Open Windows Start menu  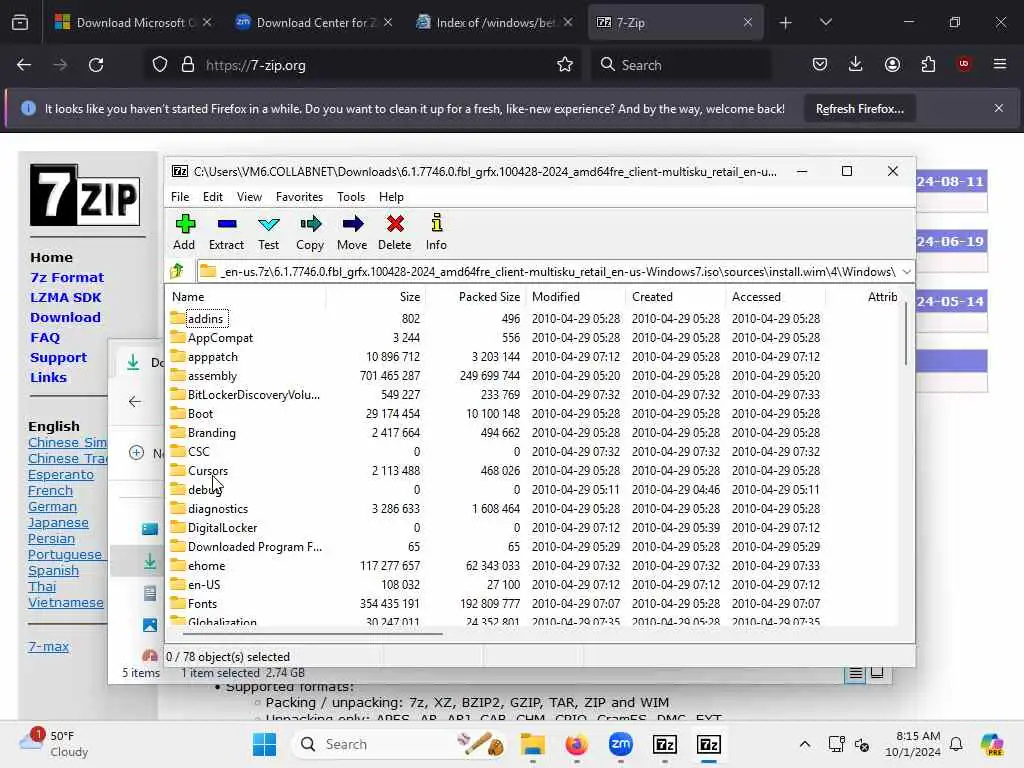(x=264, y=744)
